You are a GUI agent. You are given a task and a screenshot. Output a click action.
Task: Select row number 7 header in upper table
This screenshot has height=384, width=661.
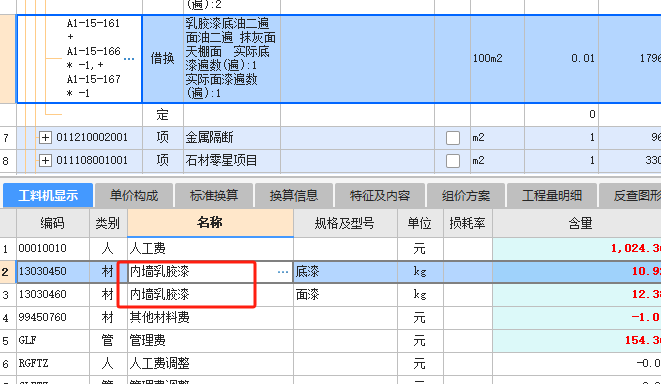[8, 137]
